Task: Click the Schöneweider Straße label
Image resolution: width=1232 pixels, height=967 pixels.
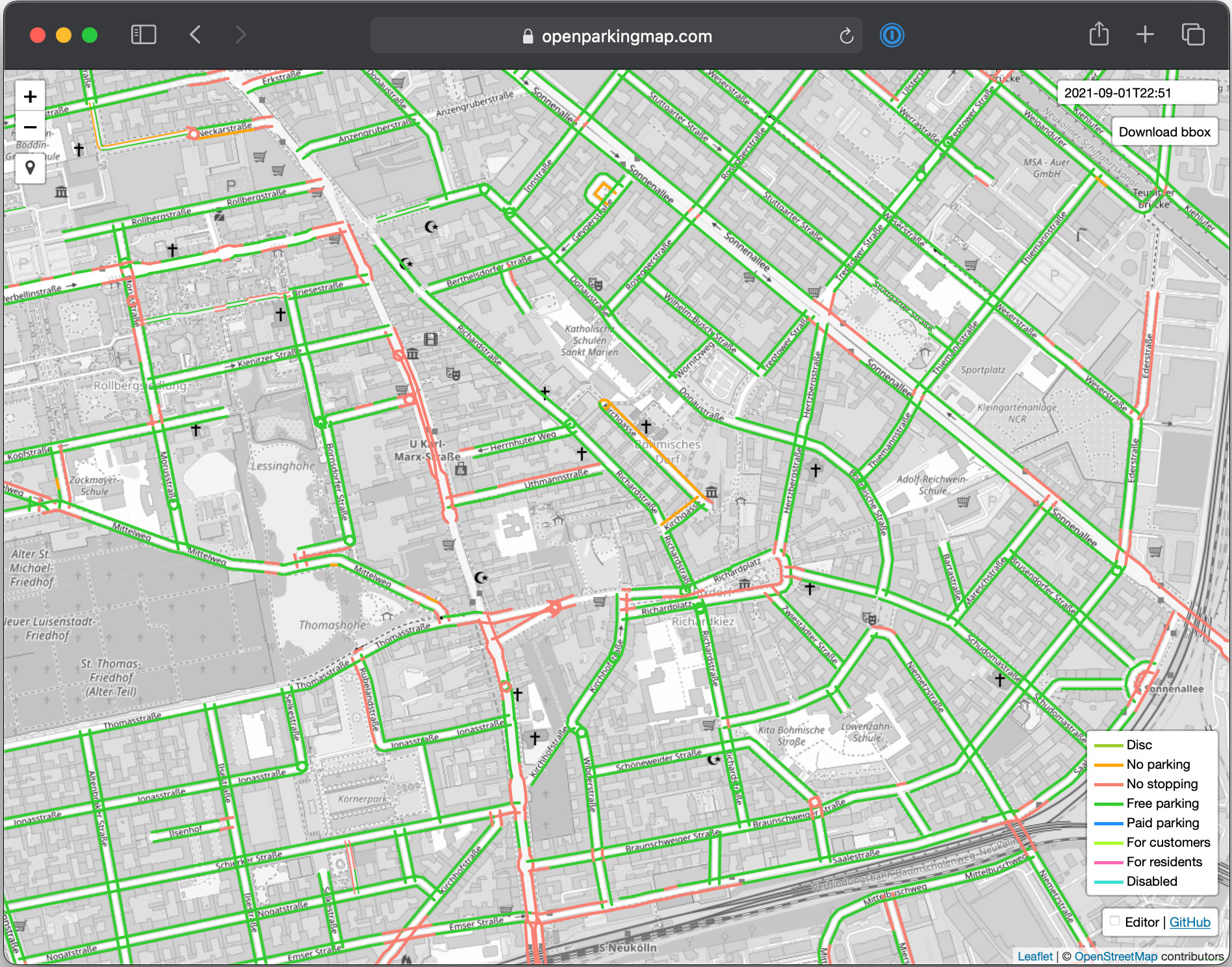Action: 659,760
